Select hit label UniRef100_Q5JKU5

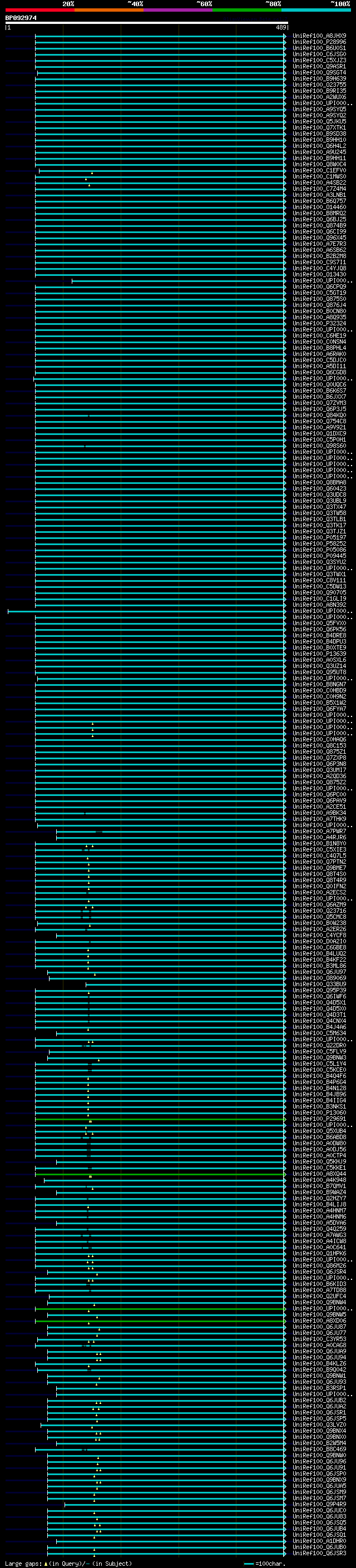[319, 122]
